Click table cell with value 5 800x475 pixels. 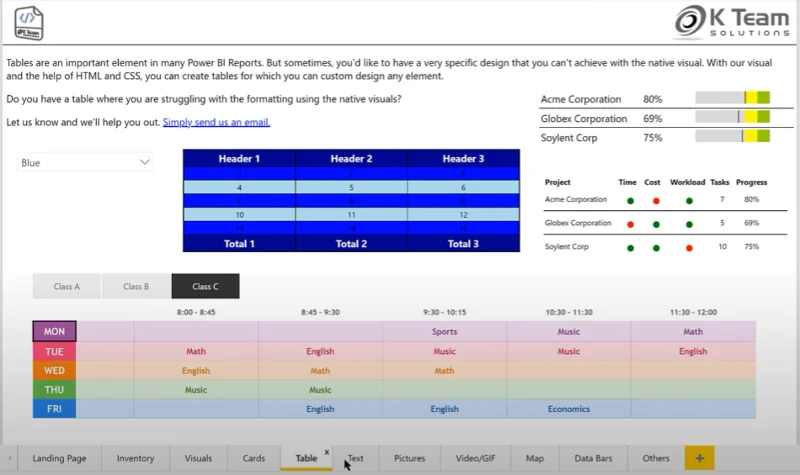click(x=352, y=187)
